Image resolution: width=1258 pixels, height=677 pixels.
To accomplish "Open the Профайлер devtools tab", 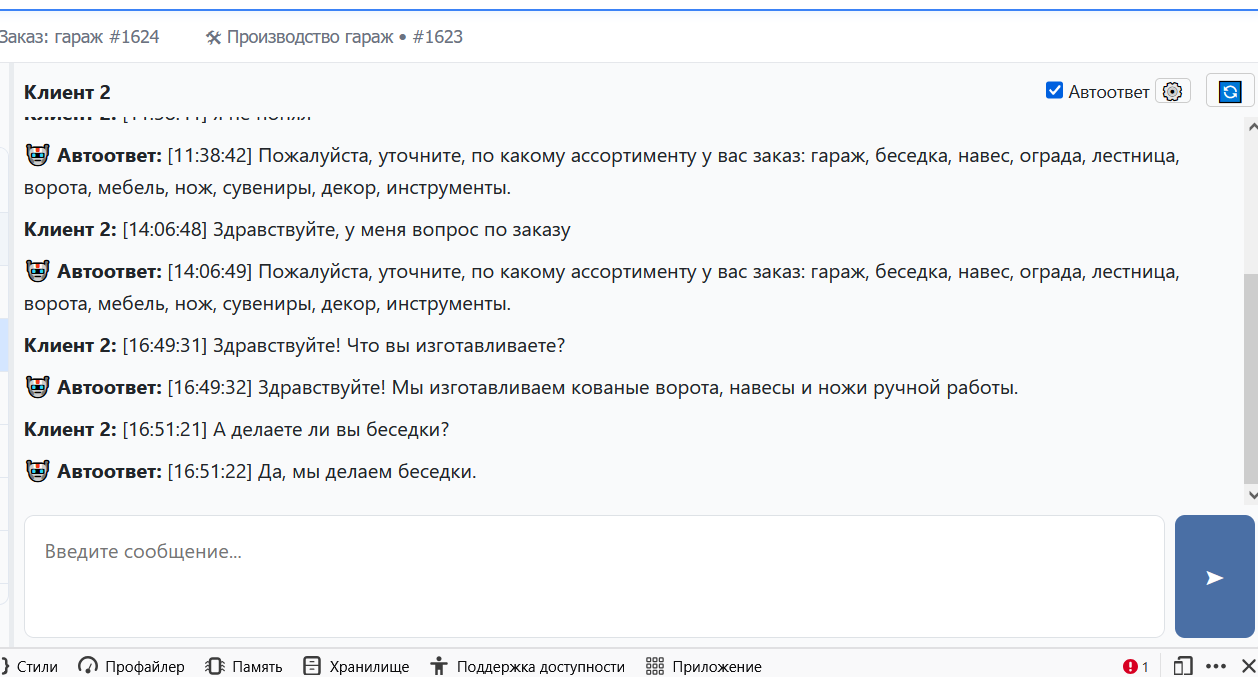I will [x=132, y=666].
